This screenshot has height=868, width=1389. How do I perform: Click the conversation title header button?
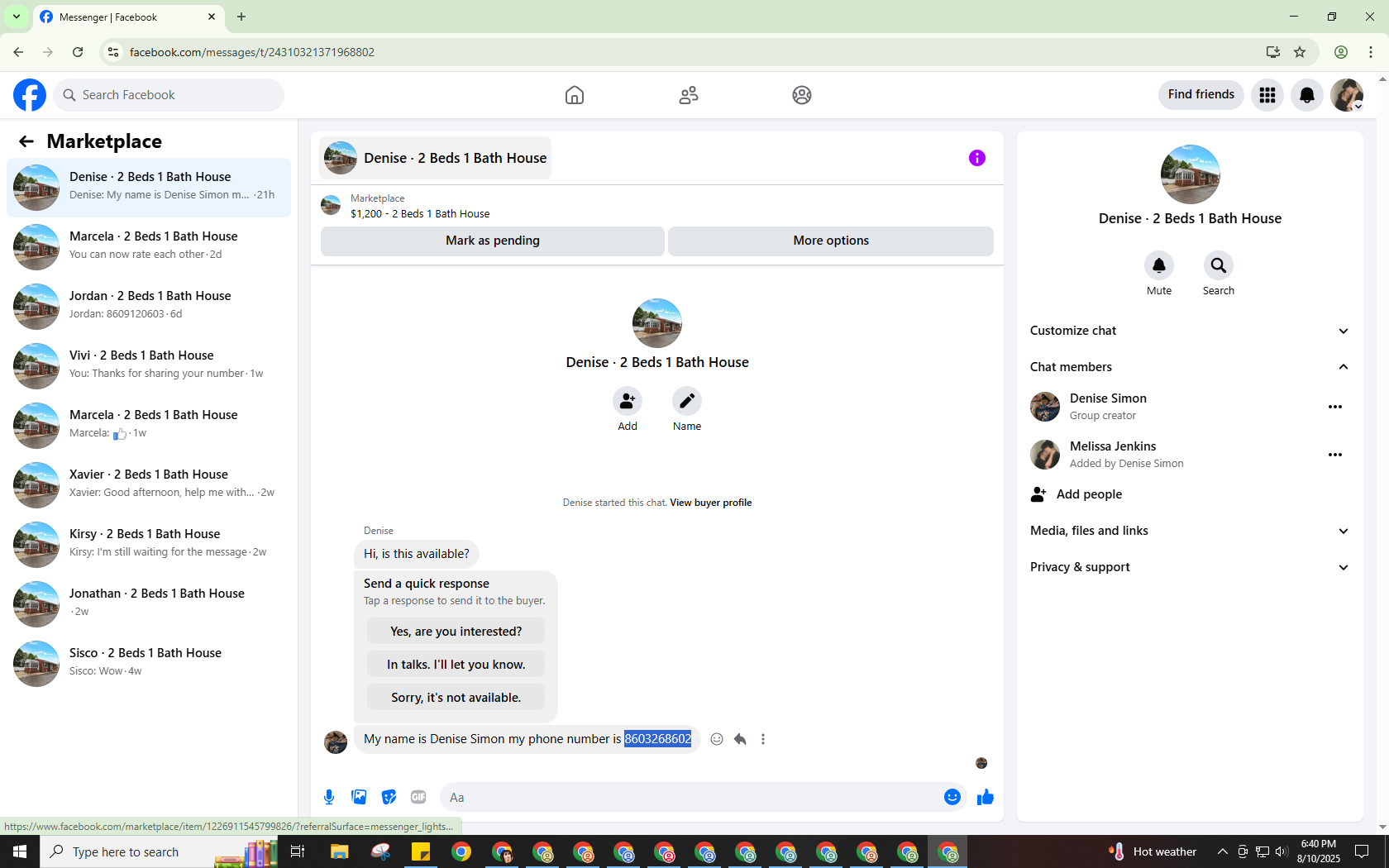pos(436,158)
